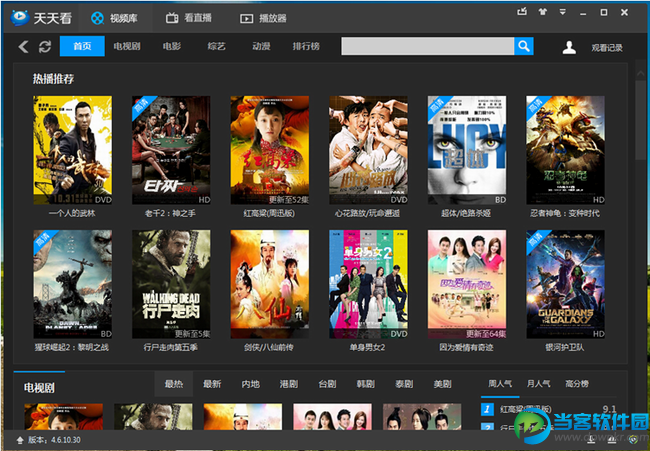The width and height of the screenshot is (650, 451).
Task: Open the 猩球崛起2 poster
Action: (x=72, y=284)
